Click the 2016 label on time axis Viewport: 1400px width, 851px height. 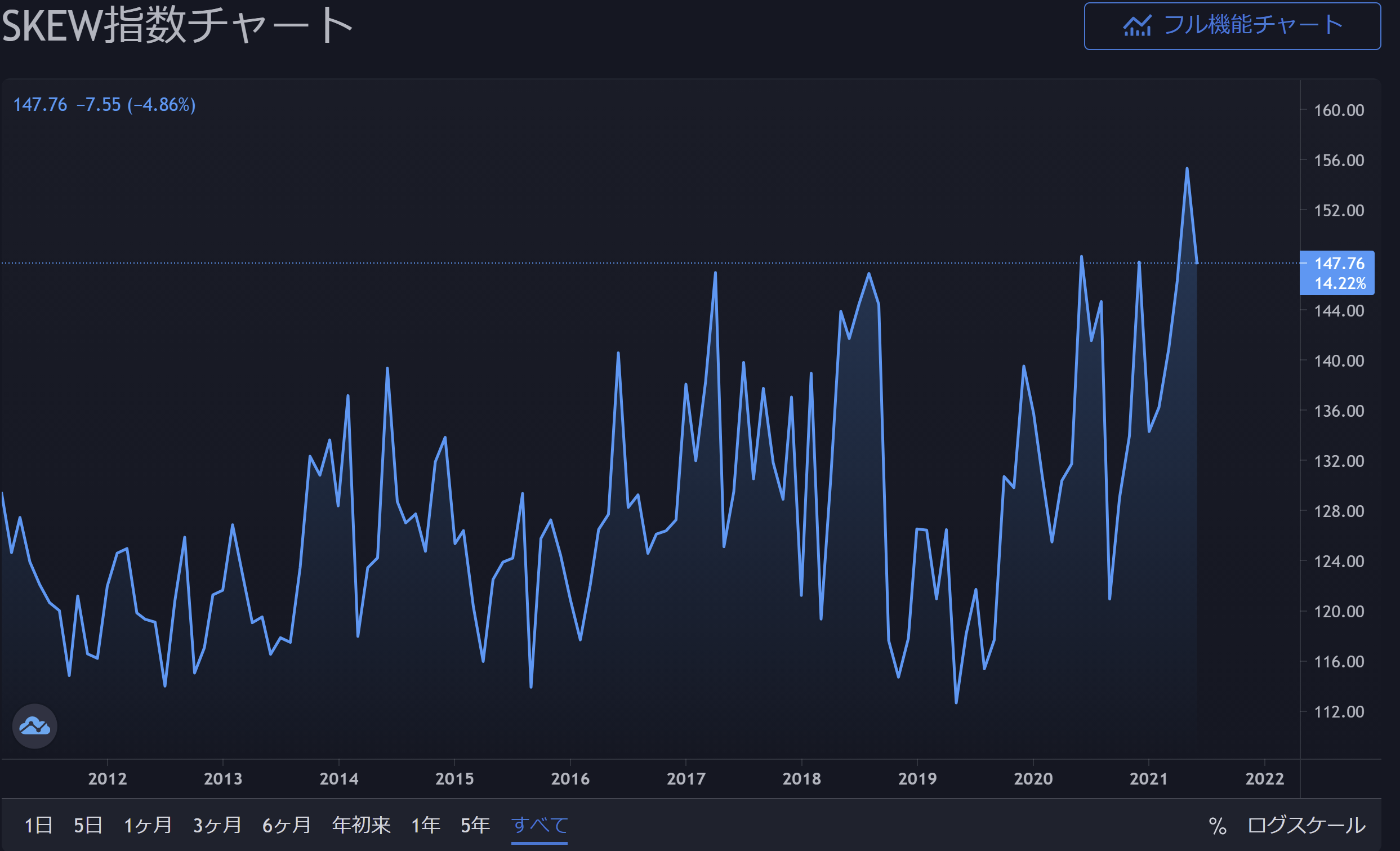(570, 778)
